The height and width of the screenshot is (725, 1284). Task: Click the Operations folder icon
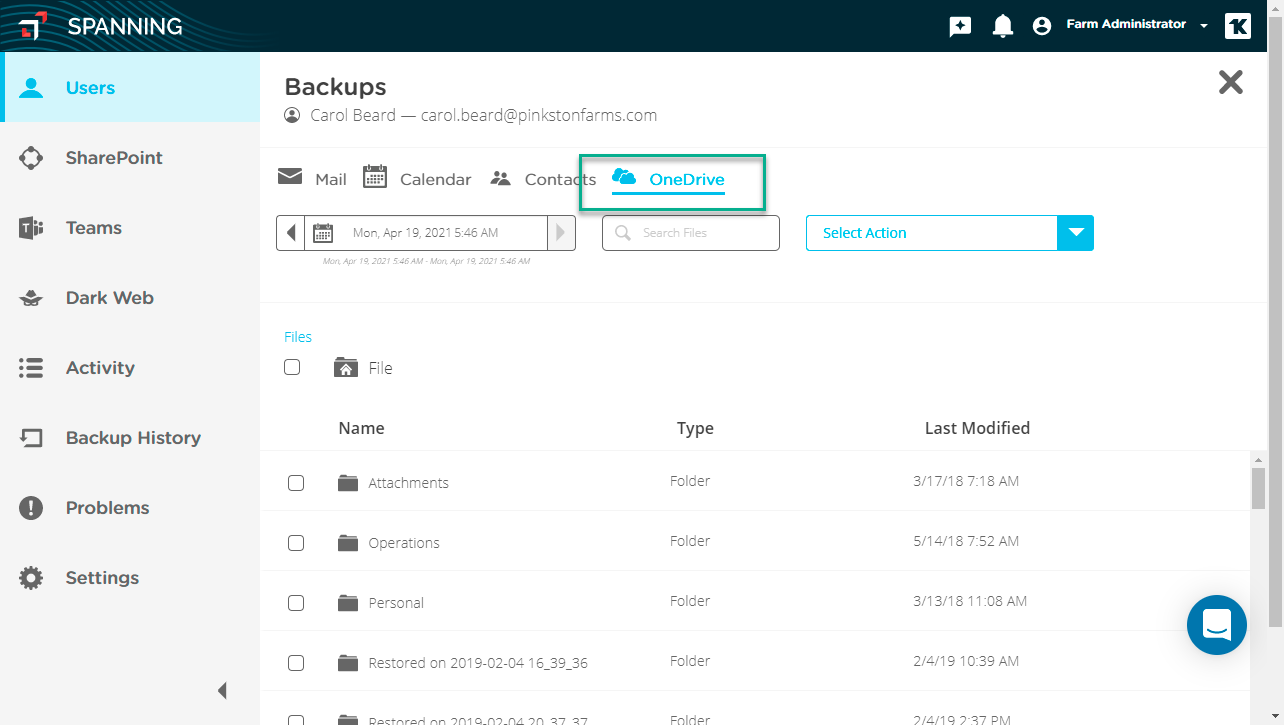click(x=348, y=543)
